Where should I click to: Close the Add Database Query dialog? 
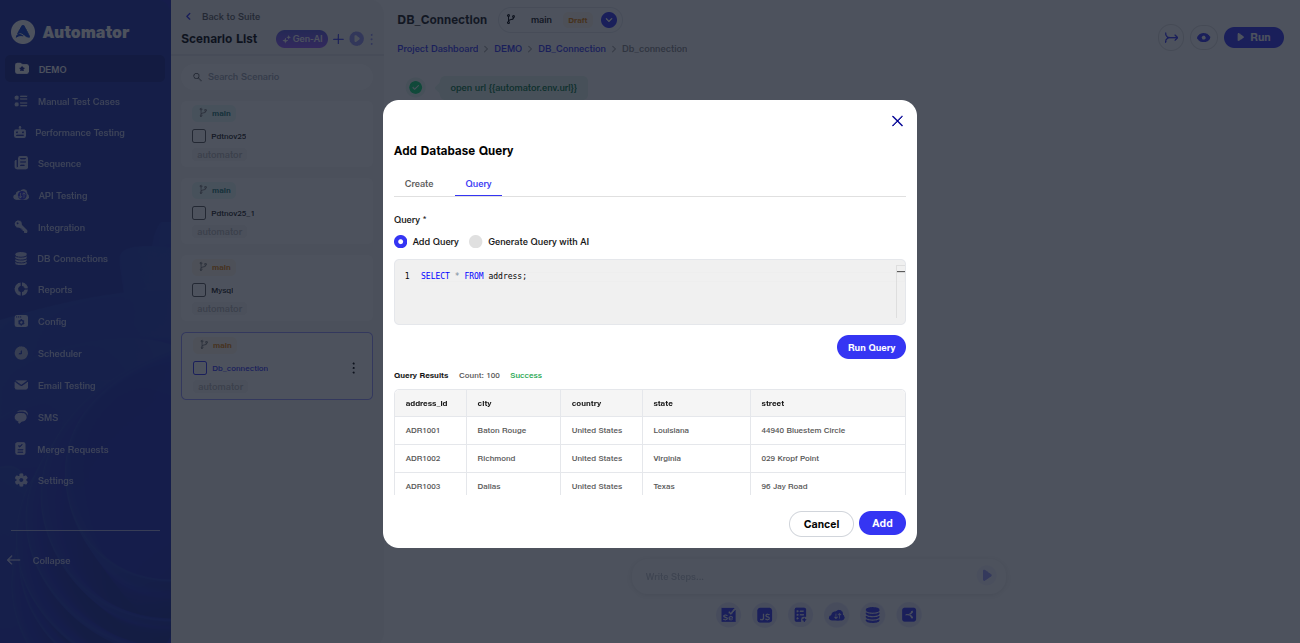coord(897,121)
